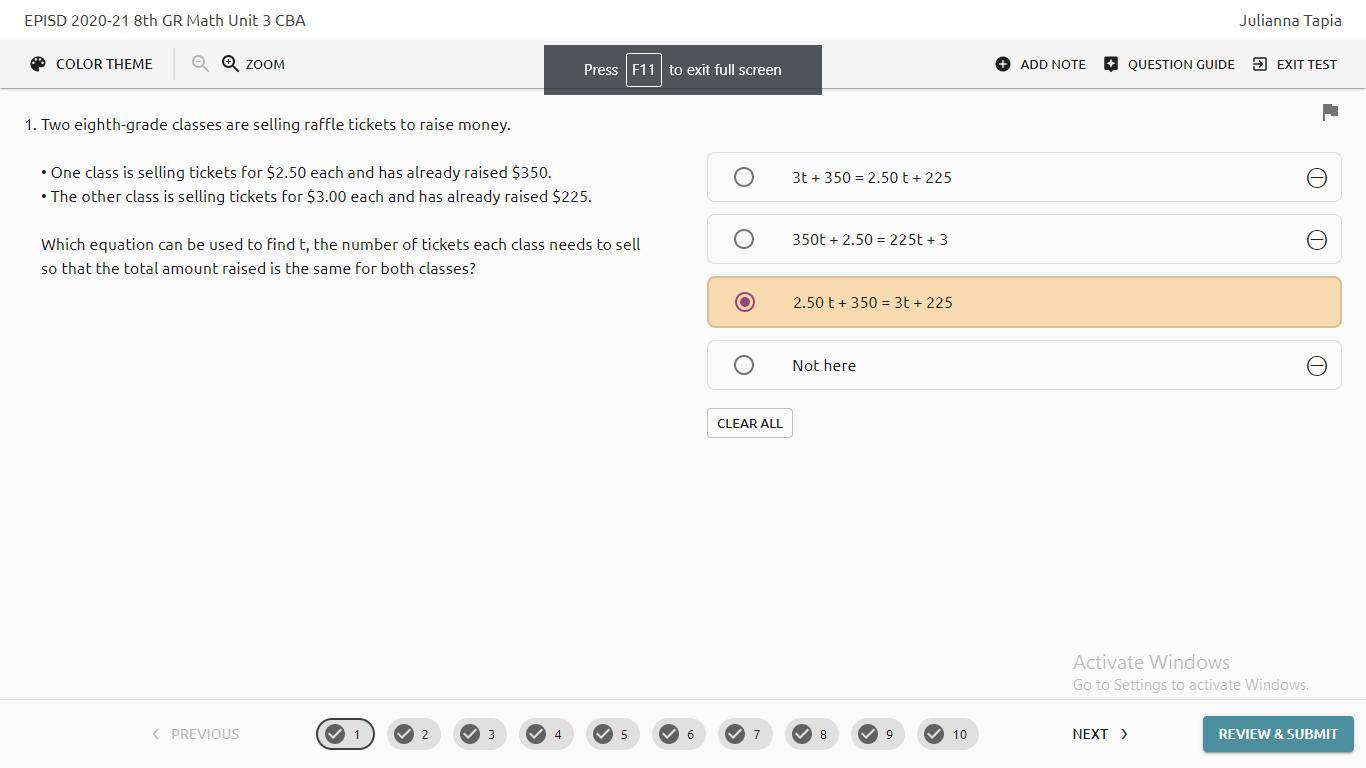Click the flag question icon
This screenshot has height=768, width=1366.
[x=1330, y=113]
